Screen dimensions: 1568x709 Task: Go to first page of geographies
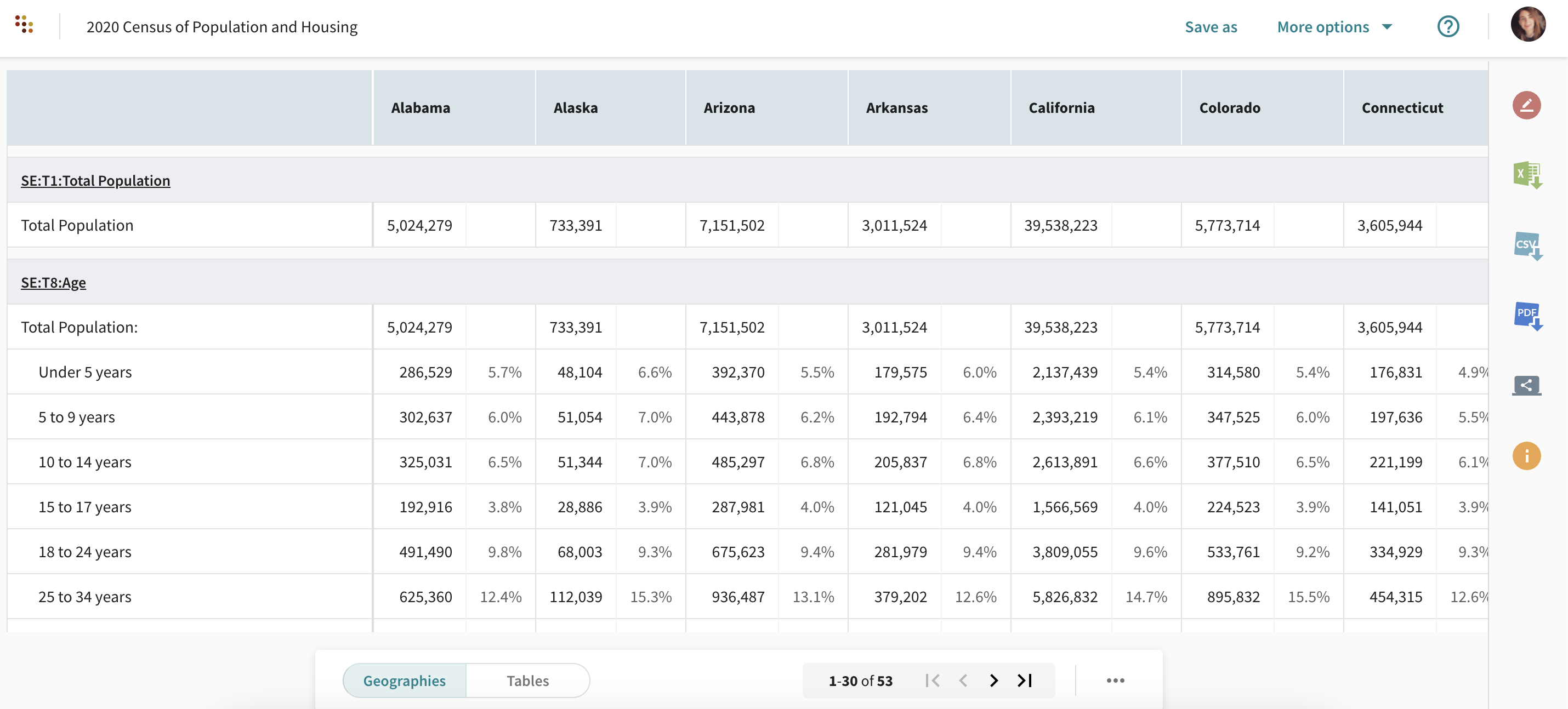pyautogui.click(x=932, y=681)
